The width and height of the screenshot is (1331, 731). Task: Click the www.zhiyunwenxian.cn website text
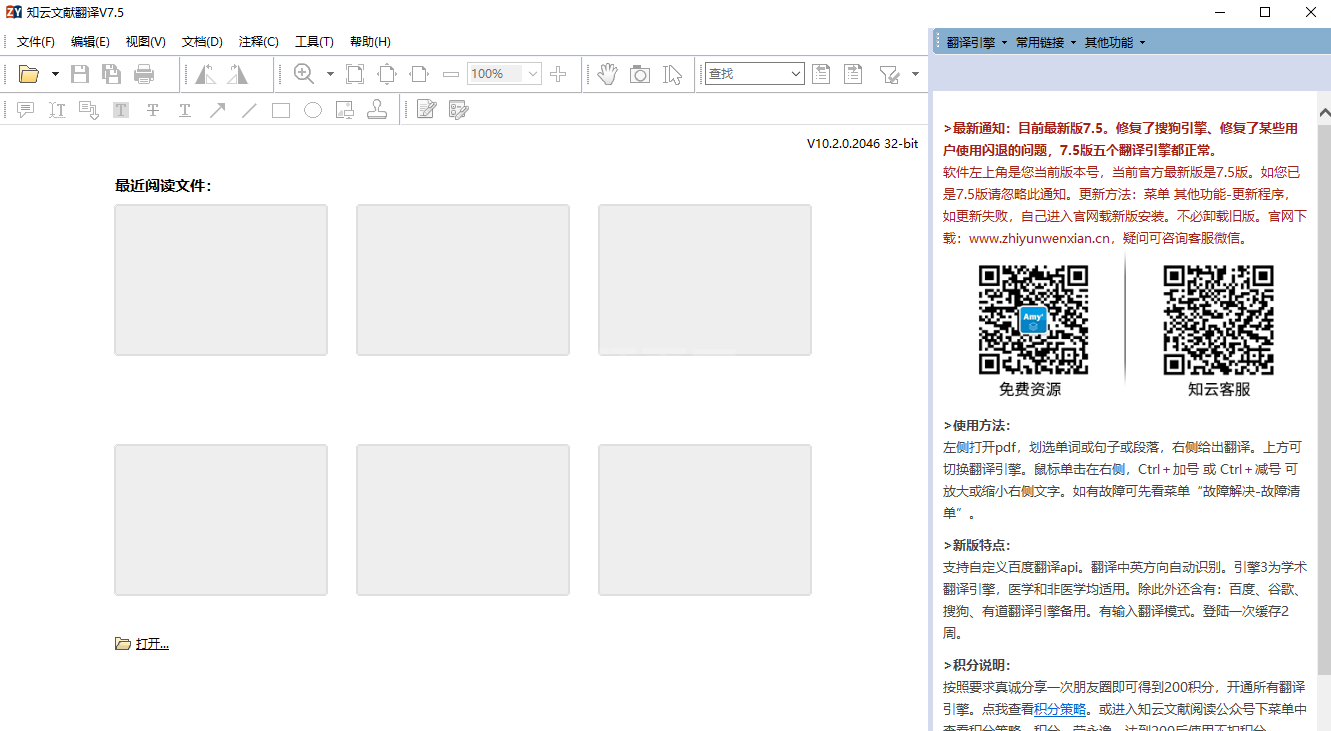click(x=1040, y=239)
